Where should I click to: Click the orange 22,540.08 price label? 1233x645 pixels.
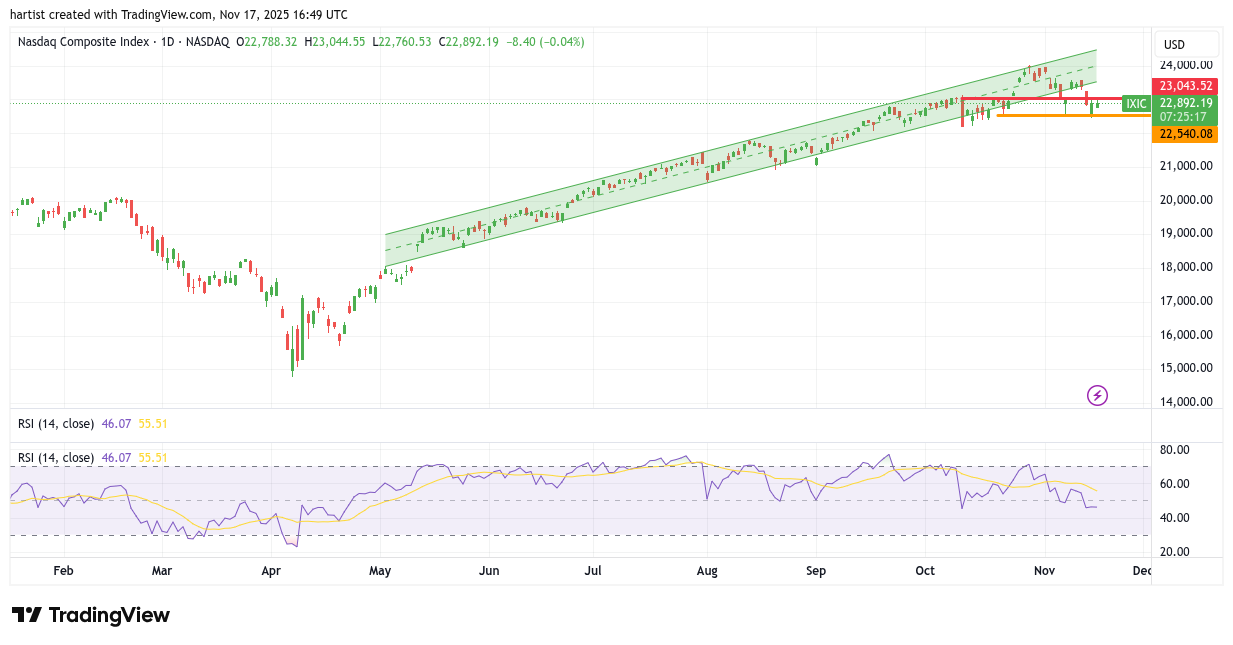tap(1186, 134)
